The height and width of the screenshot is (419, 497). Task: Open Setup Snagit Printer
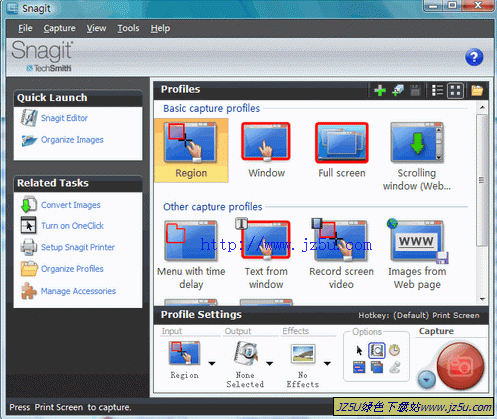[x=78, y=247]
